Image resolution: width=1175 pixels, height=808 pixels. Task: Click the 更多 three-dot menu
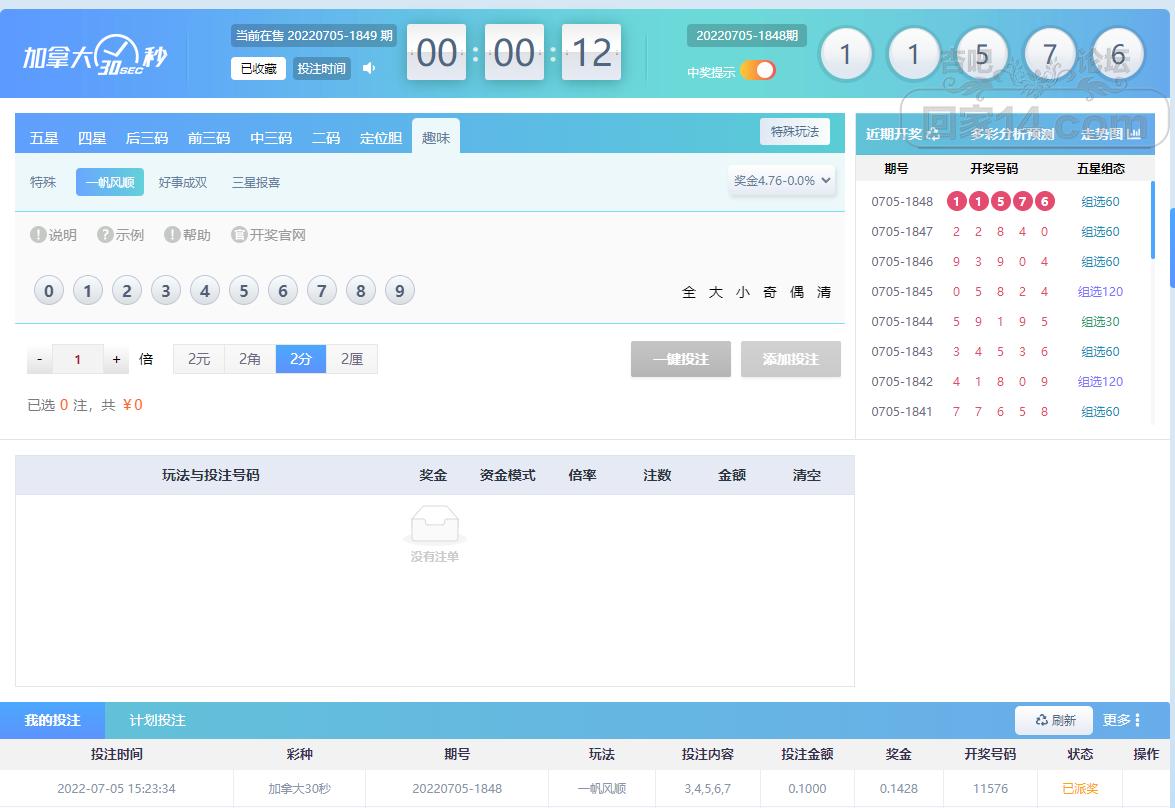(x=1137, y=720)
